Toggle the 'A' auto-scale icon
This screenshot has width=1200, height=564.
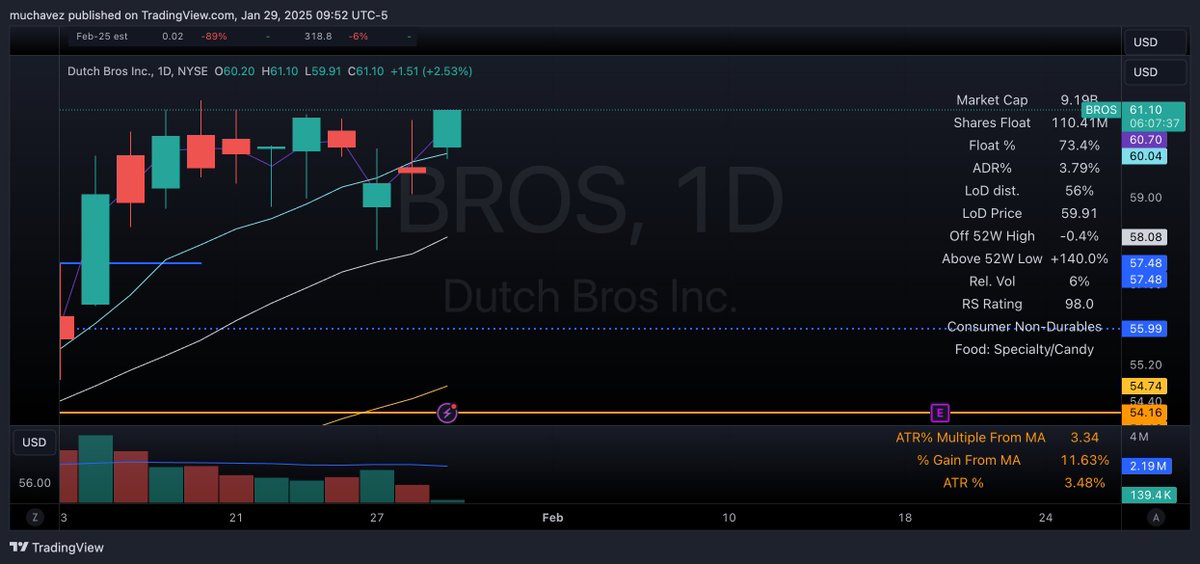(x=1156, y=517)
